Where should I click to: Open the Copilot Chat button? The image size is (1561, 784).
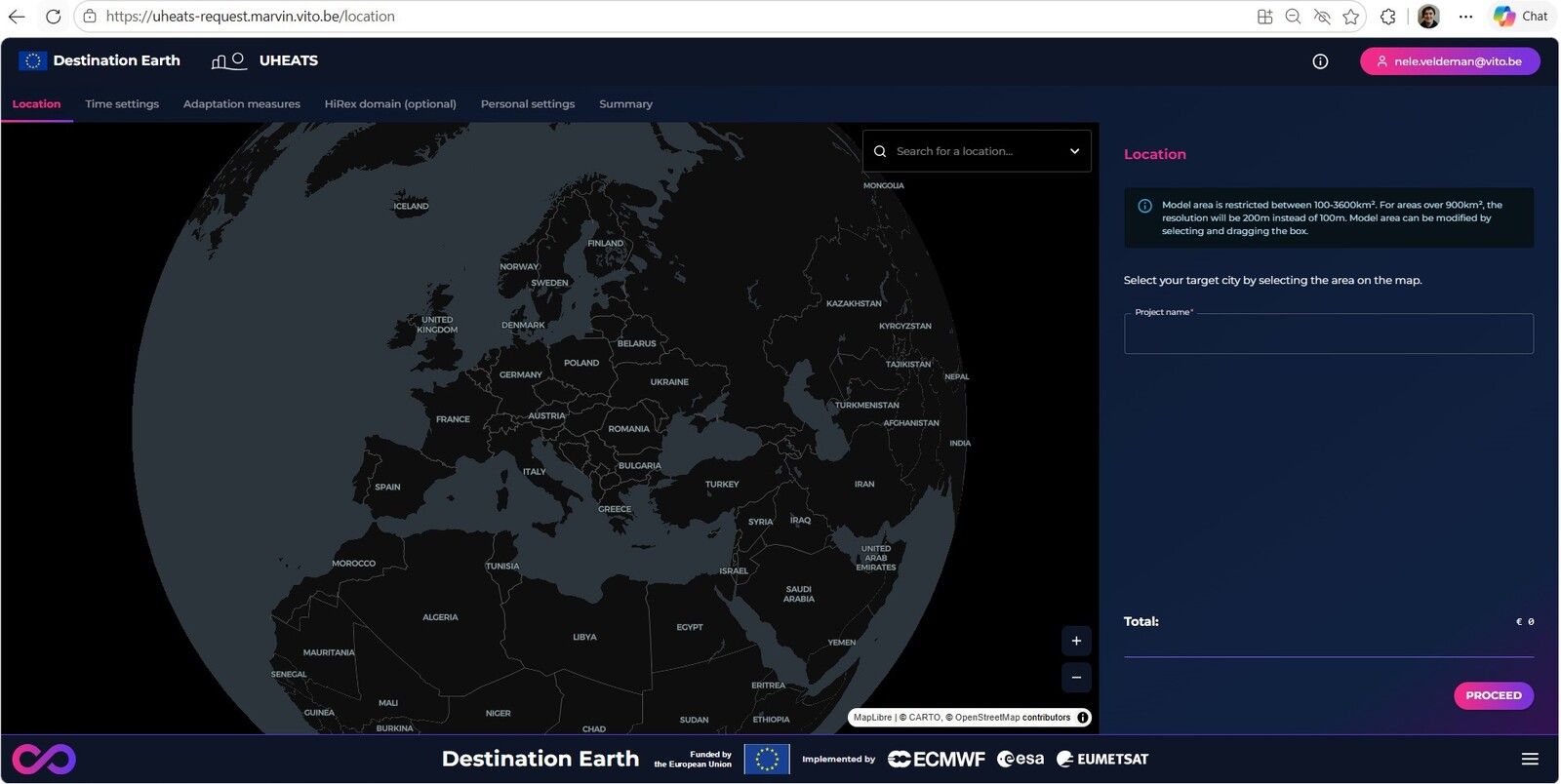pyautogui.click(x=1521, y=17)
